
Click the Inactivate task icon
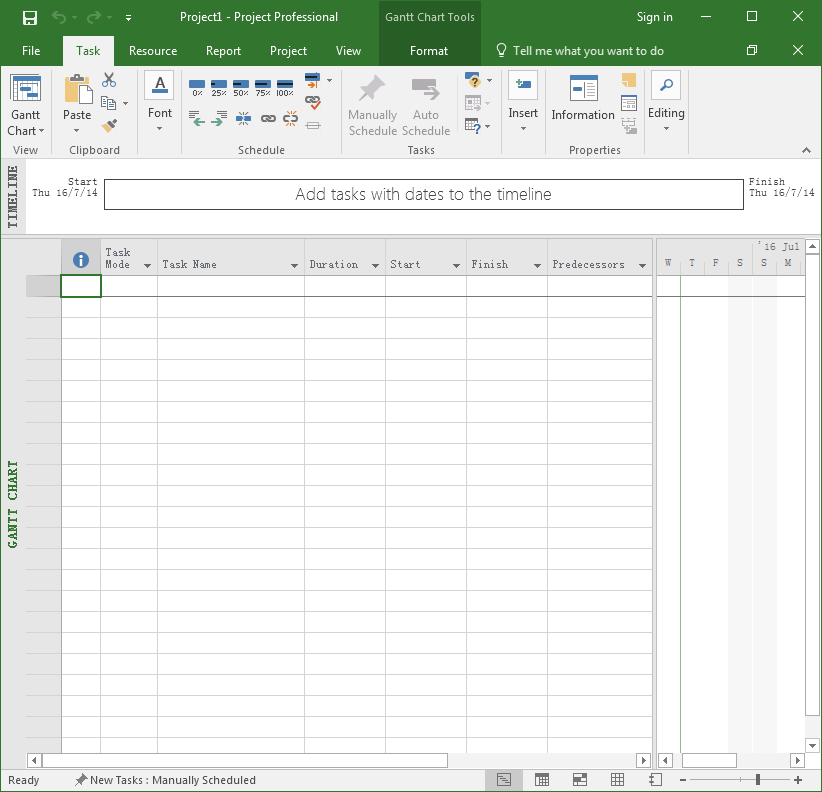[x=313, y=125]
